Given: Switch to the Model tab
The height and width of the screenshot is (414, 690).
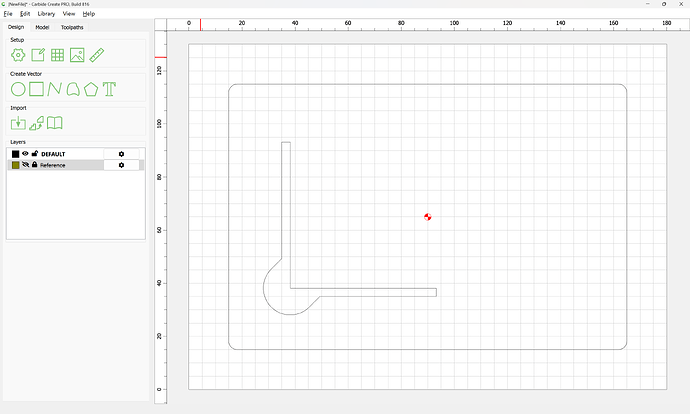Looking at the screenshot, I should (x=42, y=27).
